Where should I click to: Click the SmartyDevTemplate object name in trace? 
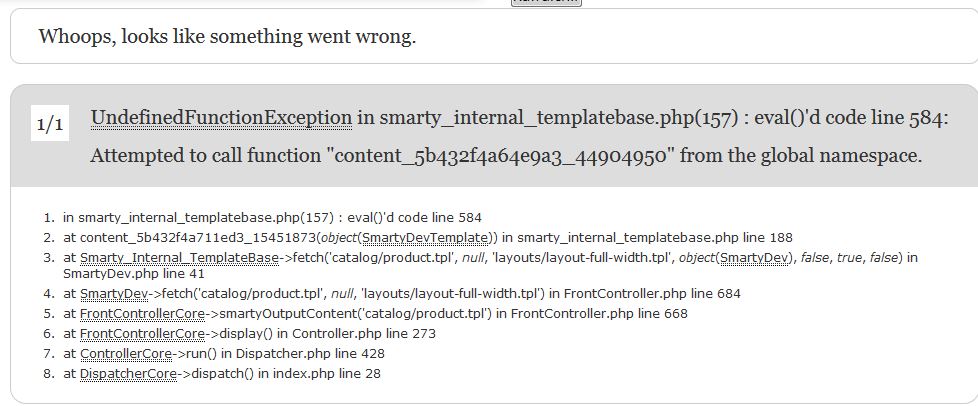coord(425,238)
